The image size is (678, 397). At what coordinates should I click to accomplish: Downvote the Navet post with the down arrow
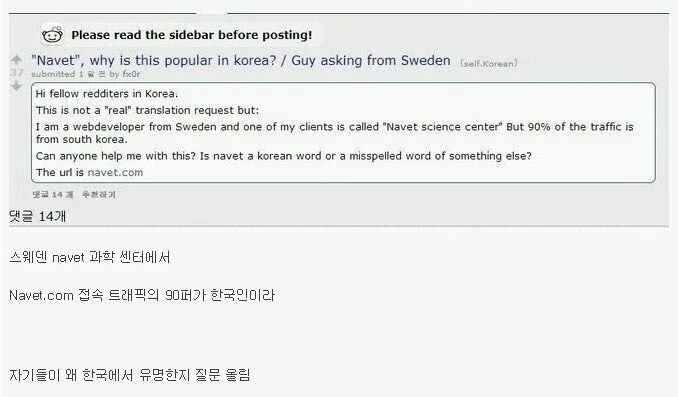pos(16,86)
